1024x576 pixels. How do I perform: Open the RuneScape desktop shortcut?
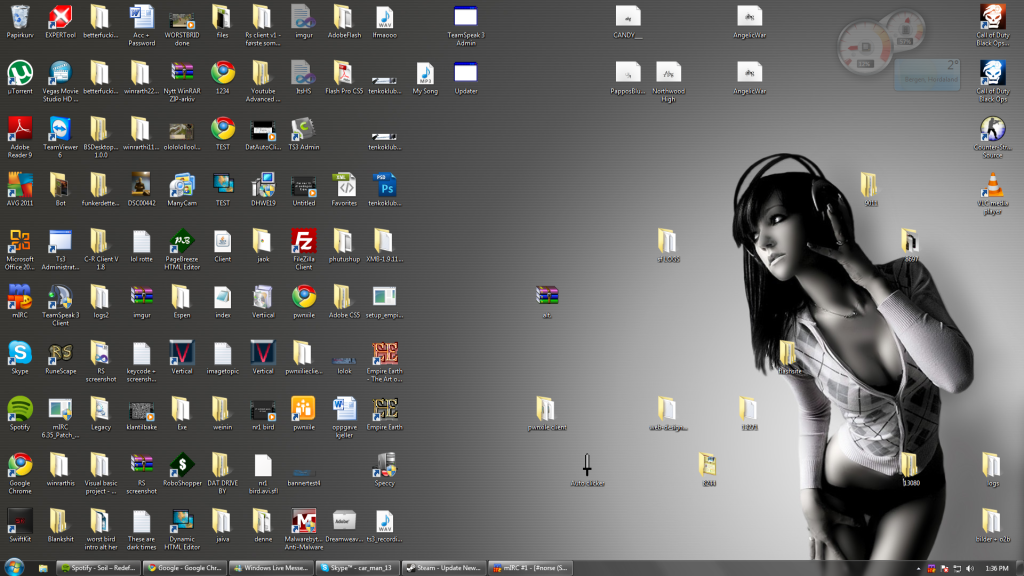60,353
